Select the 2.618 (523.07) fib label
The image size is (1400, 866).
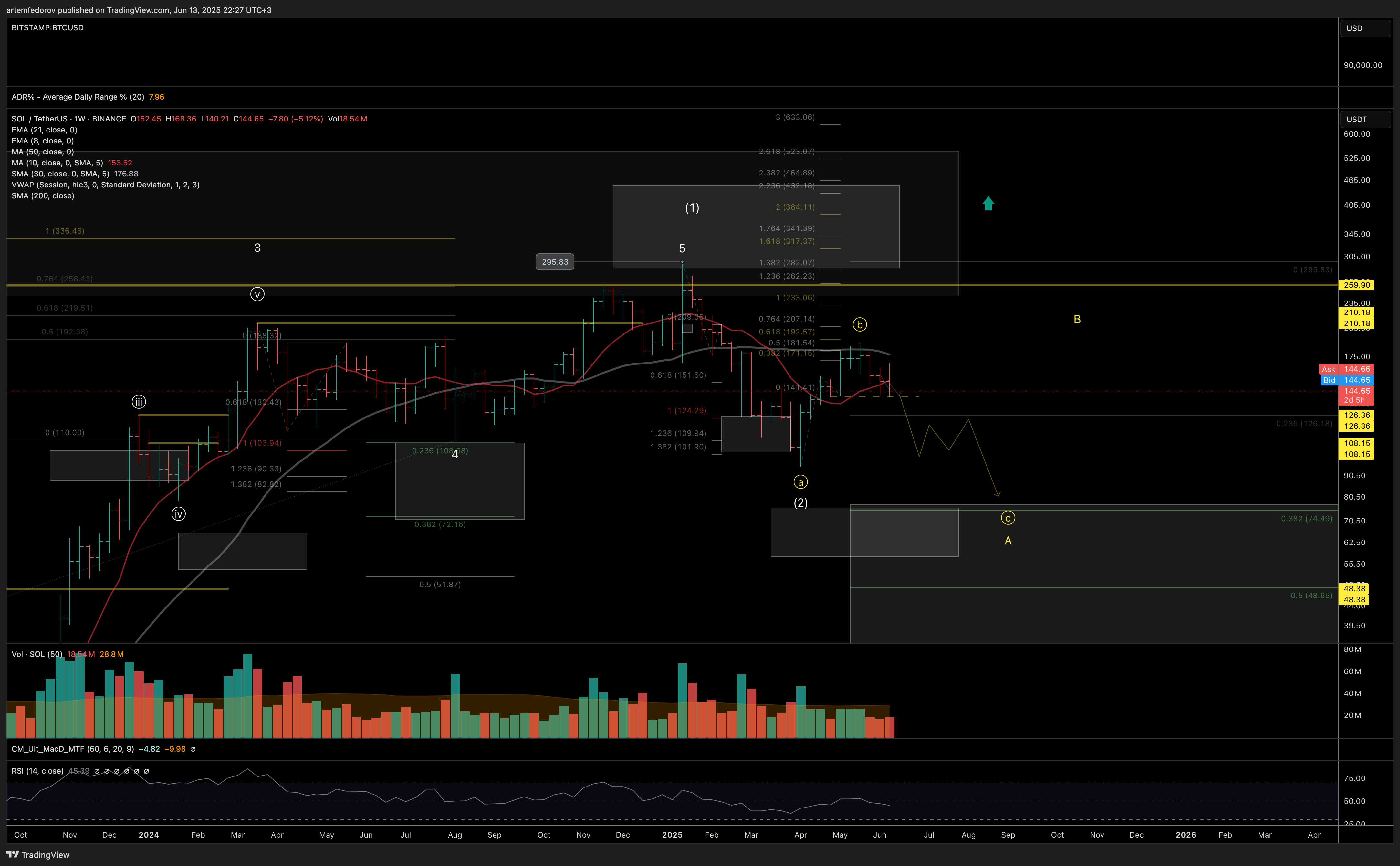click(786, 152)
